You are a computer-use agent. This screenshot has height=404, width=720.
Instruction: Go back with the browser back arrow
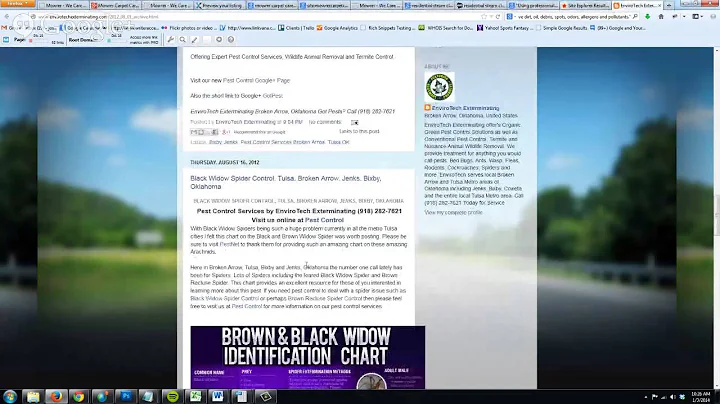[x=6, y=17]
